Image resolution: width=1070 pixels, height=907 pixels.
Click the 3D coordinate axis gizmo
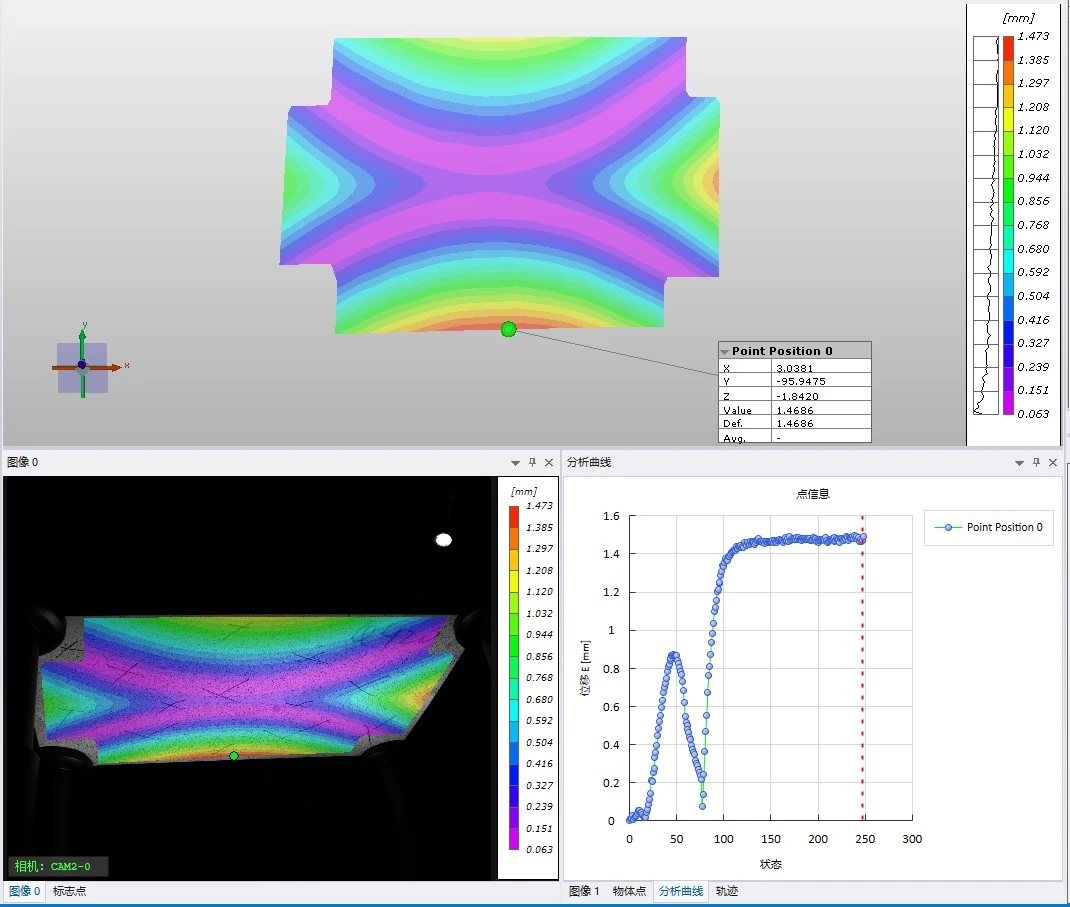pyautogui.click(x=83, y=366)
